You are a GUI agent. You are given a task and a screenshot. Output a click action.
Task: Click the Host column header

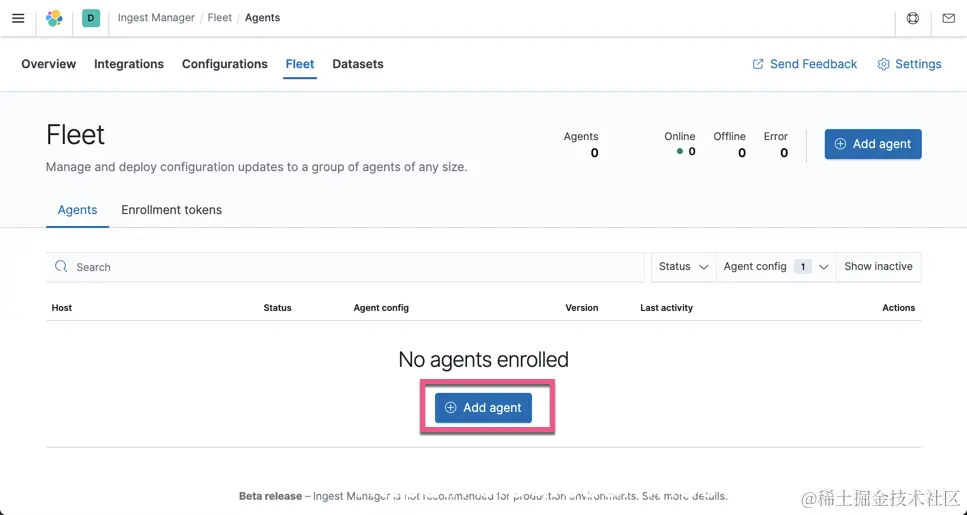tap(62, 308)
